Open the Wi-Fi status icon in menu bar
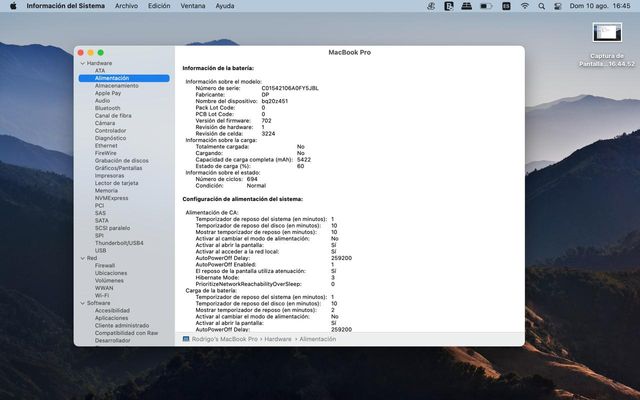 click(525, 6)
